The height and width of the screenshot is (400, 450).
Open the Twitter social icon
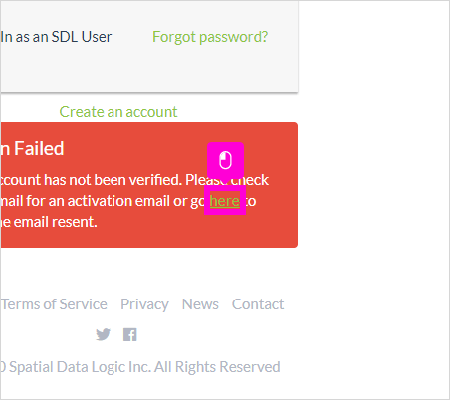point(103,334)
